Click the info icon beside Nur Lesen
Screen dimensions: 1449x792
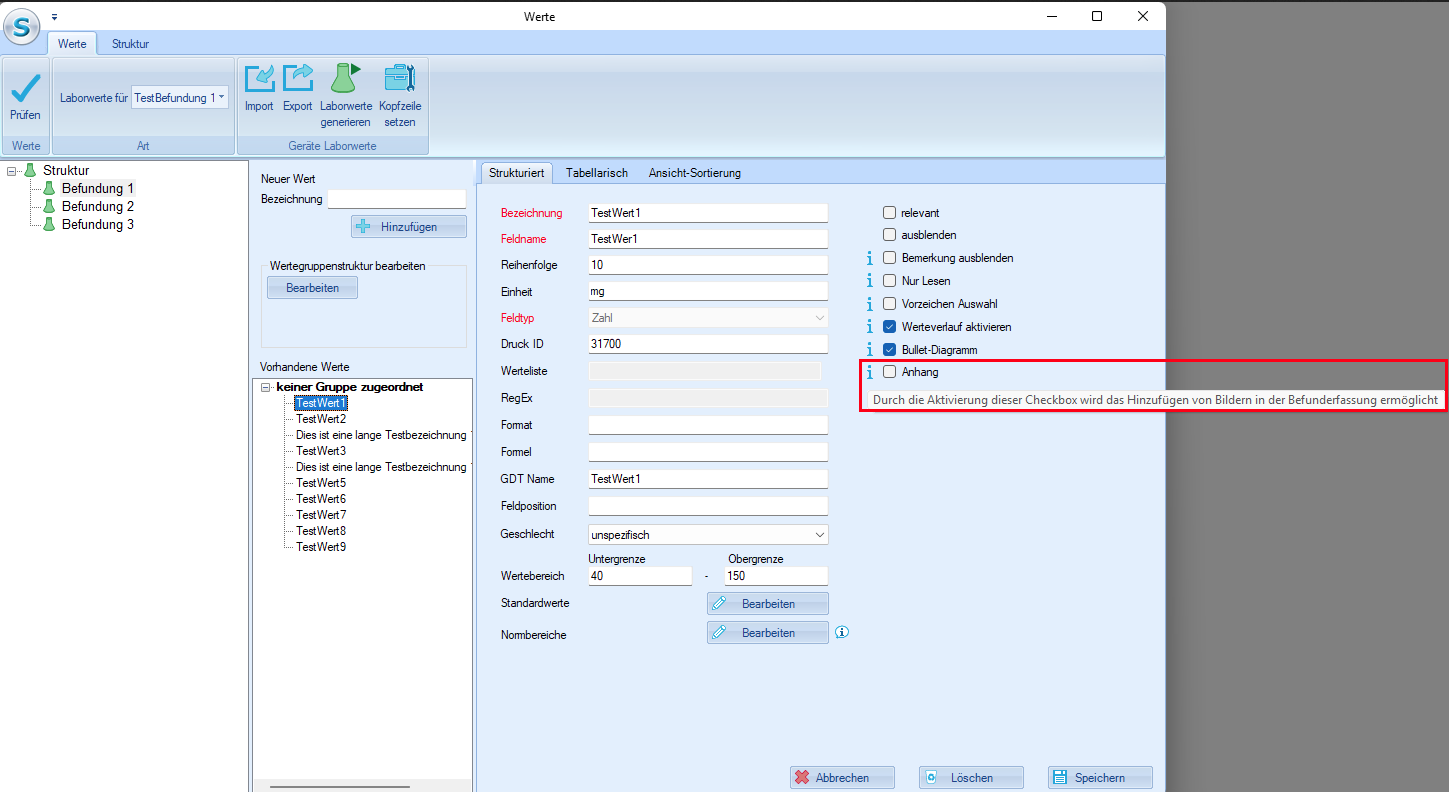click(x=869, y=281)
